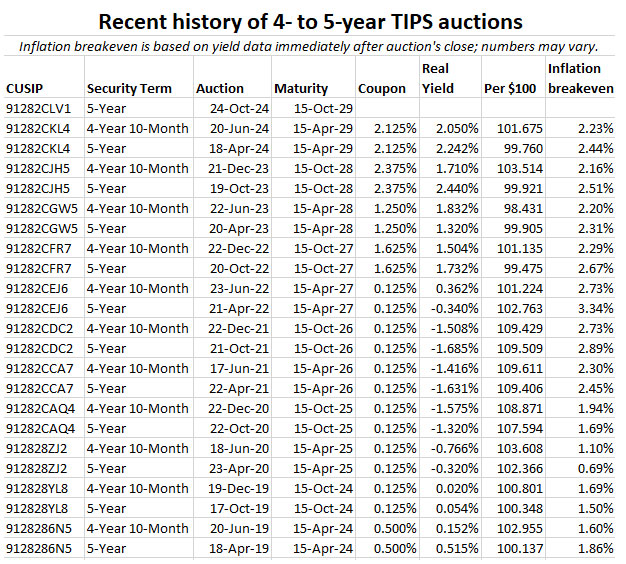The height and width of the screenshot is (564, 626).
Task: Click the real yield value 2.242%
Action: pos(455,148)
